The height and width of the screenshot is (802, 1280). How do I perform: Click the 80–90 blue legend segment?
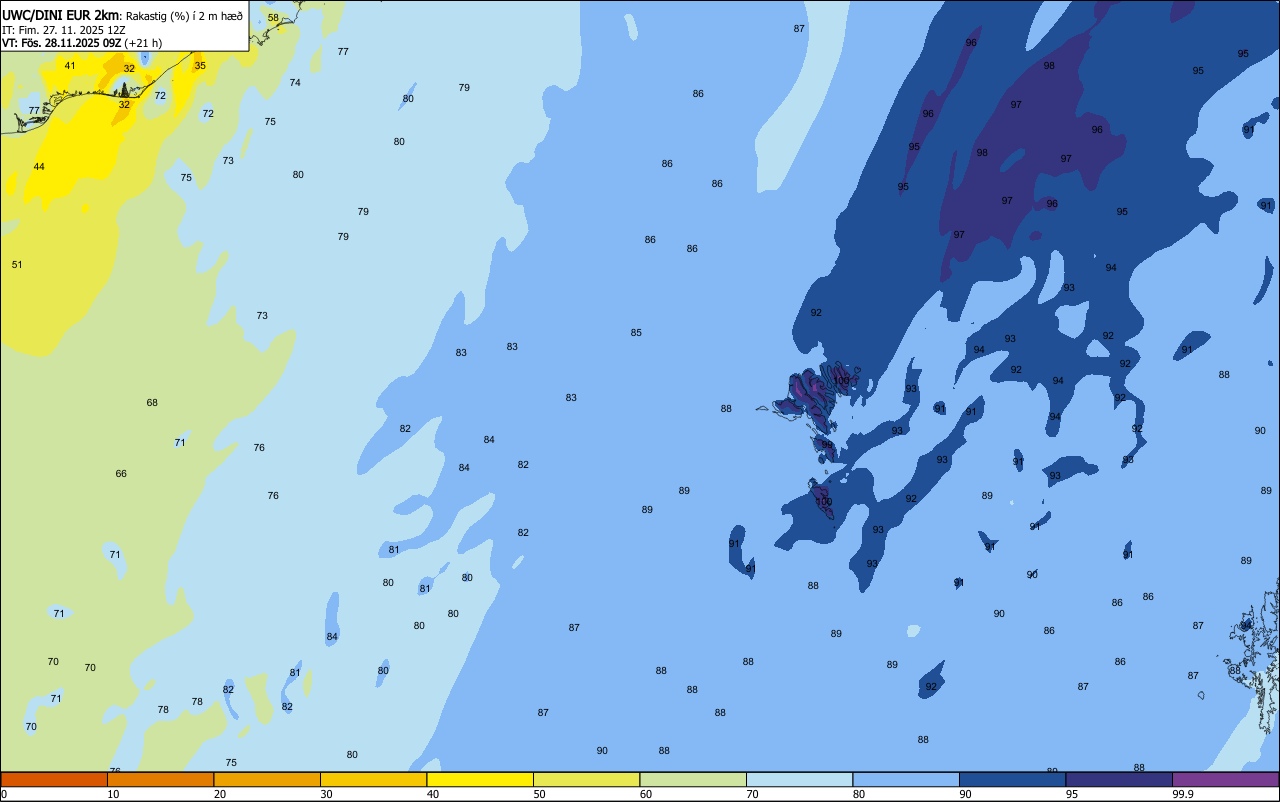pos(906,779)
